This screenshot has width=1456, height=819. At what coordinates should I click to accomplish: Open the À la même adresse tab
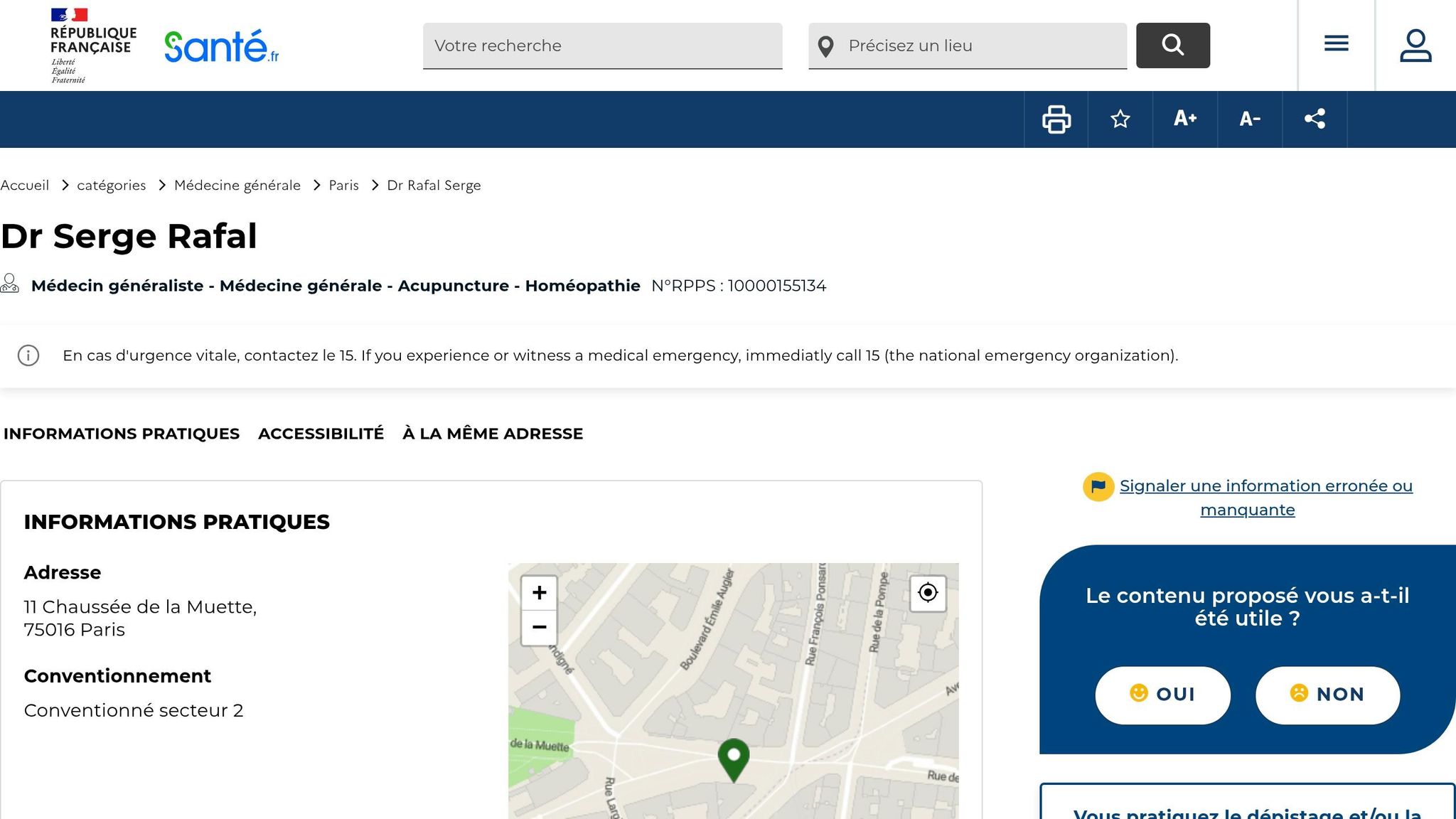click(x=492, y=434)
